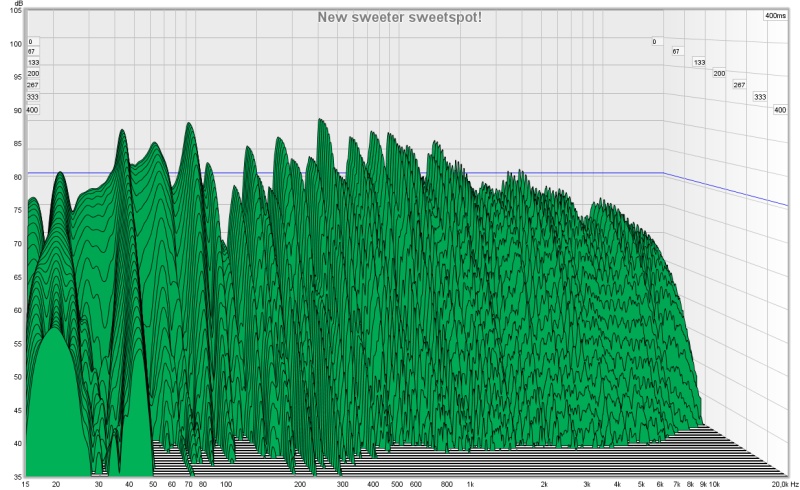Select the "20,0k Hz" frequency axis label
This screenshot has width=800, height=490.
(x=785, y=484)
